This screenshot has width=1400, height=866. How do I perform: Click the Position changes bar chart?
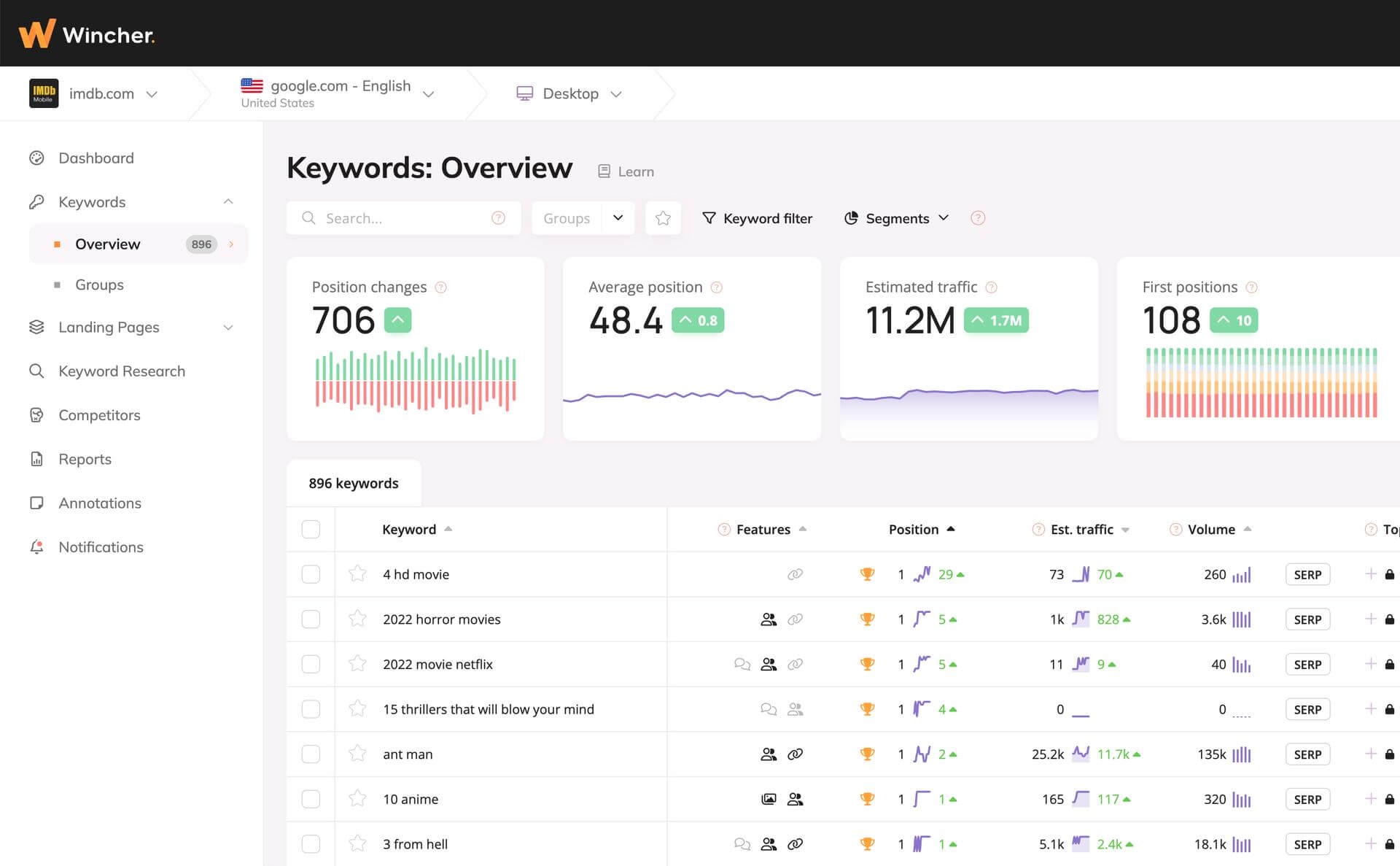point(415,380)
